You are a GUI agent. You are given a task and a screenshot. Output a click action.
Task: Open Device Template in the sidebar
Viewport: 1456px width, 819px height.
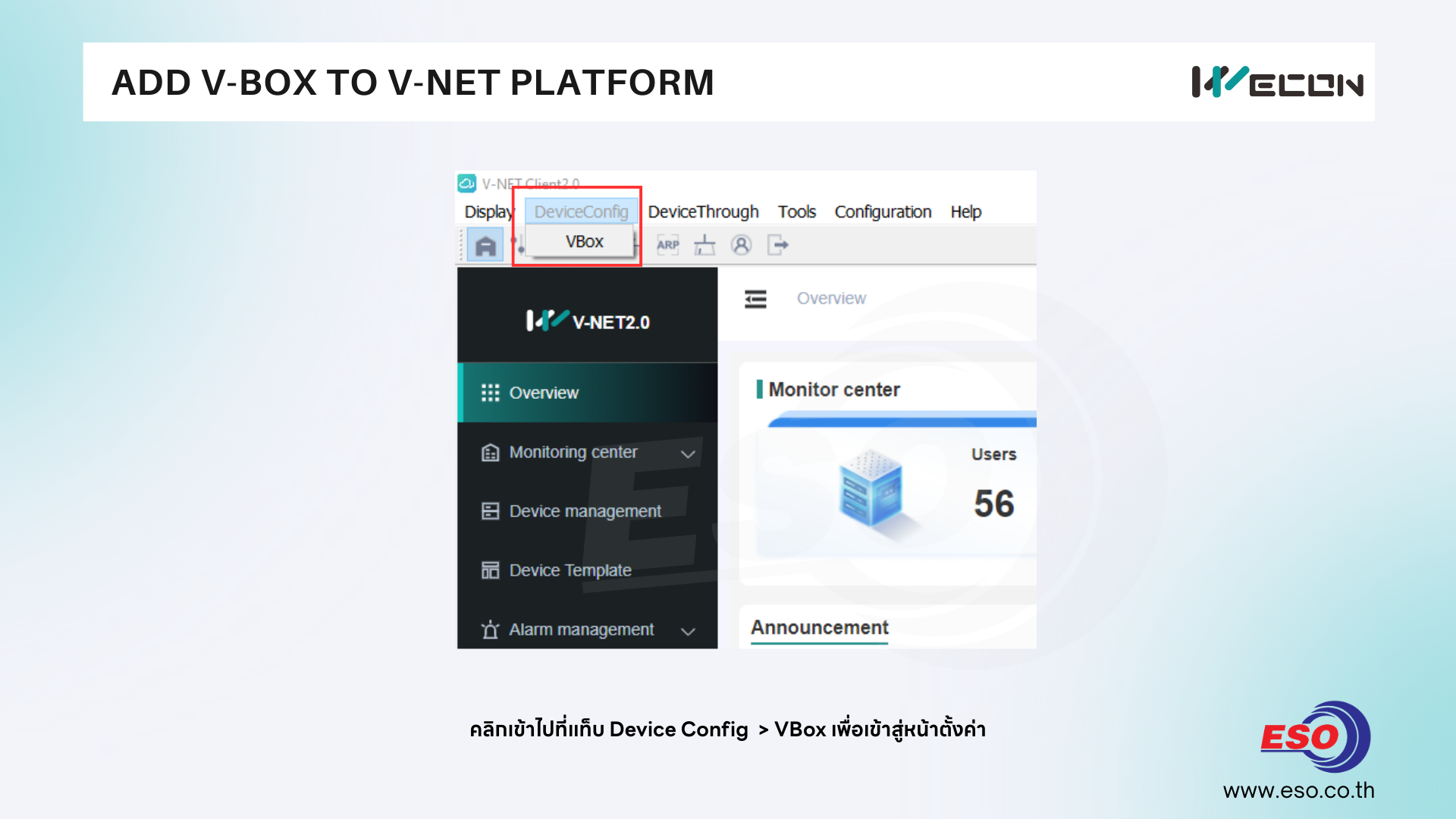point(570,570)
